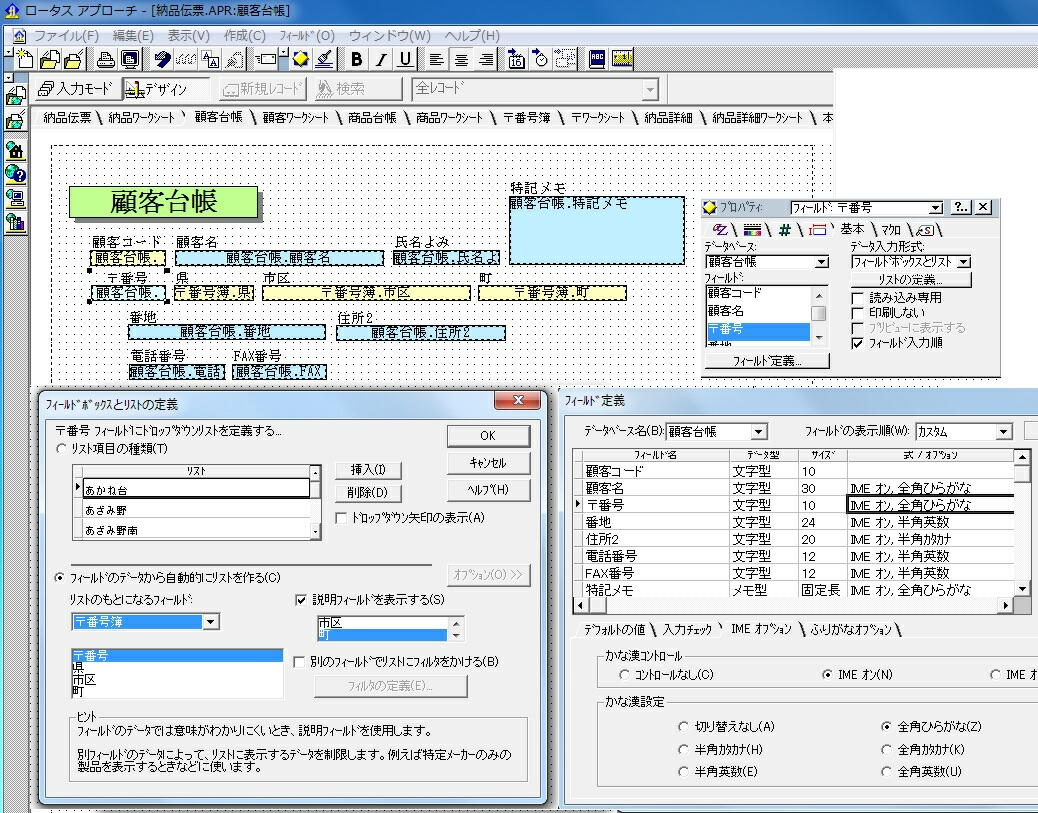Image resolution: width=1038 pixels, height=813 pixels.
Task: Open text font tab in Properties panel
Action: (x=720, y=230)
